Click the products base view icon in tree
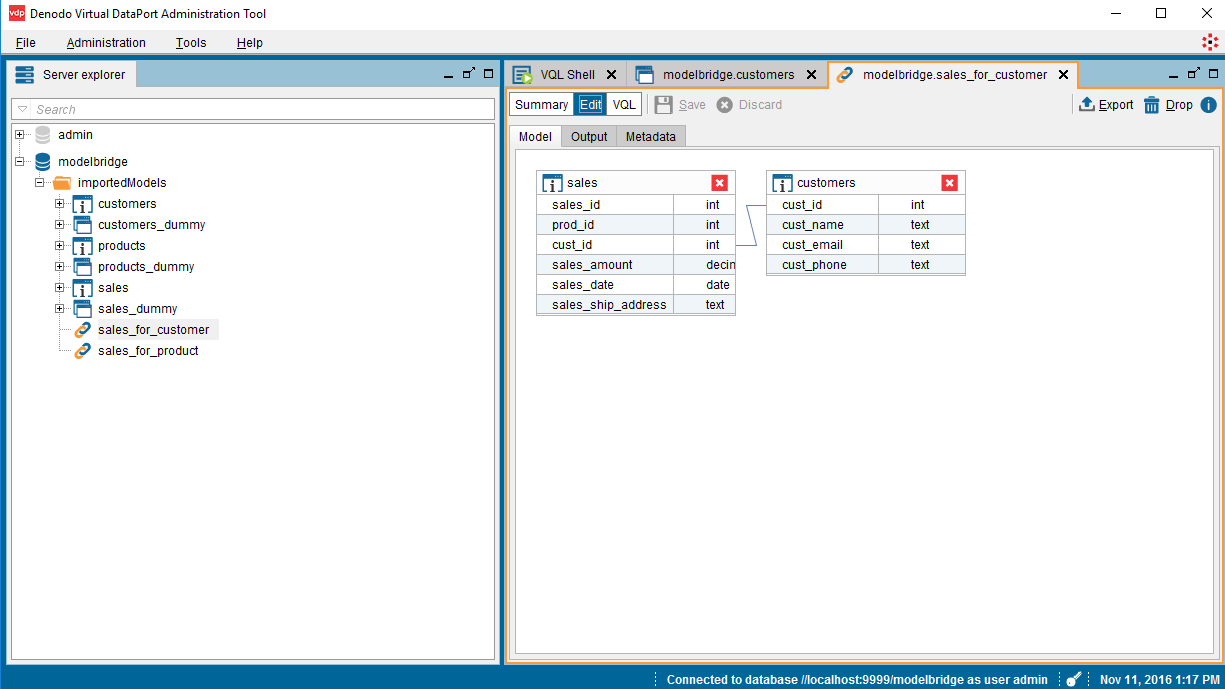This screenshot has height=689, width=1225. point(83,246)
